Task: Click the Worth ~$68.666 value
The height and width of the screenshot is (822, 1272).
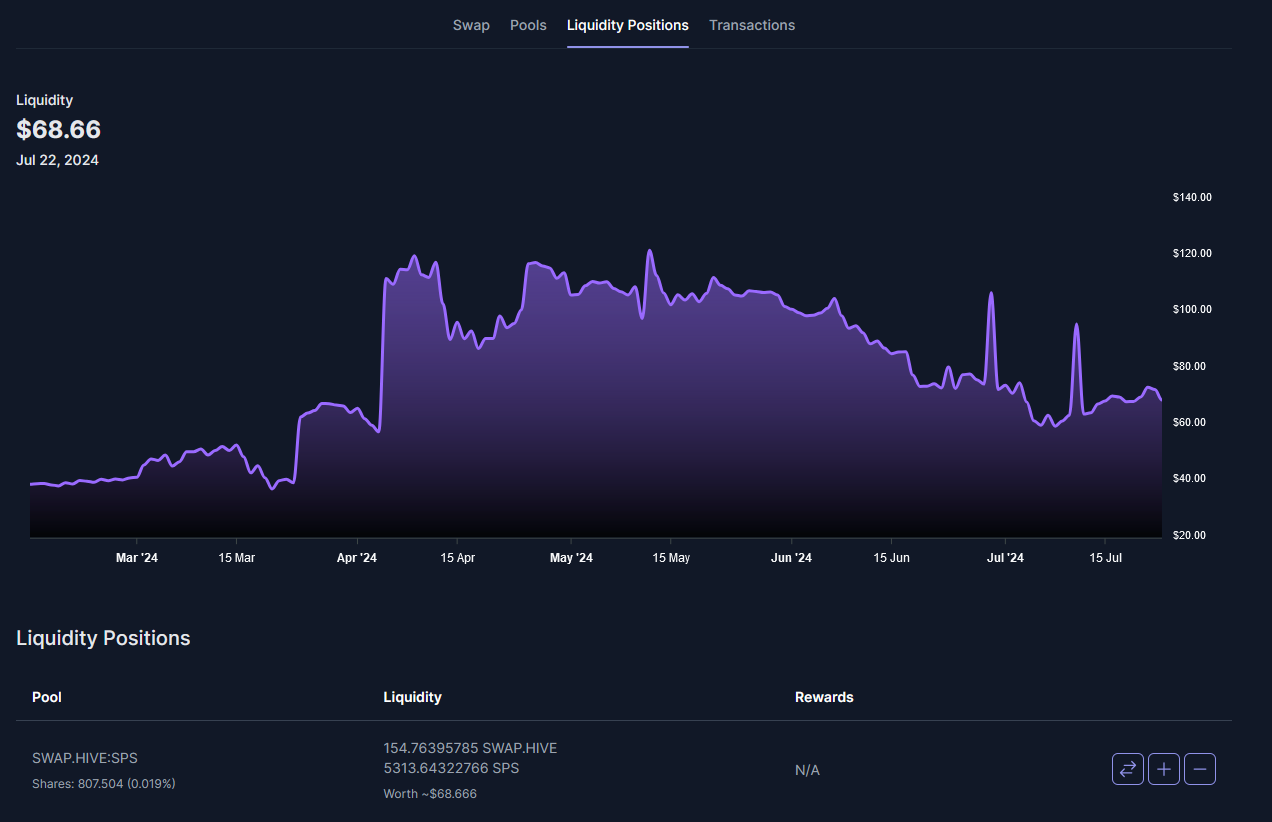Action: pyautogui.click(x=430, y=794)
